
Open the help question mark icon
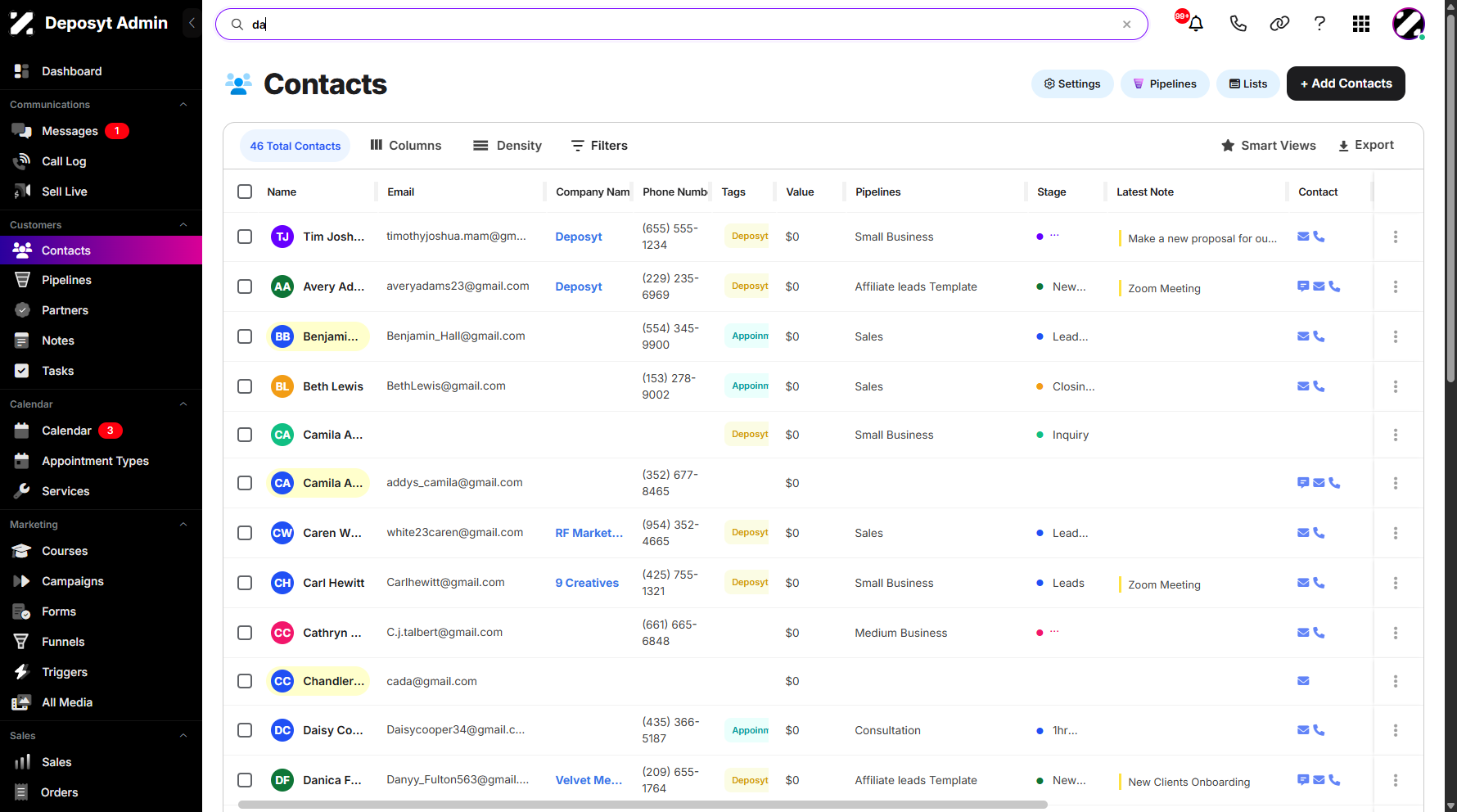(1319, 24)
